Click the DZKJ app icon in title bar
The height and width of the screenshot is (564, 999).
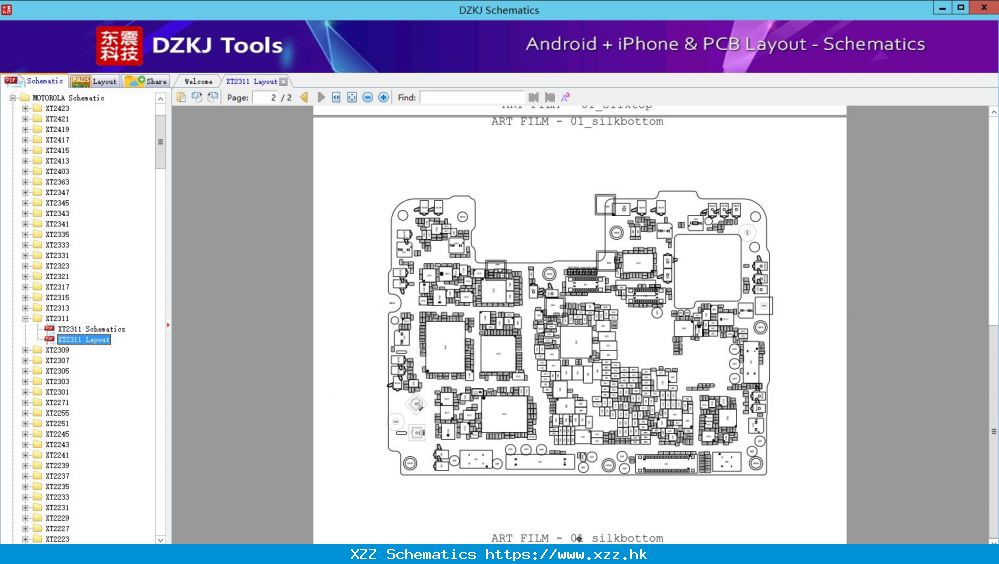point(6,10)
